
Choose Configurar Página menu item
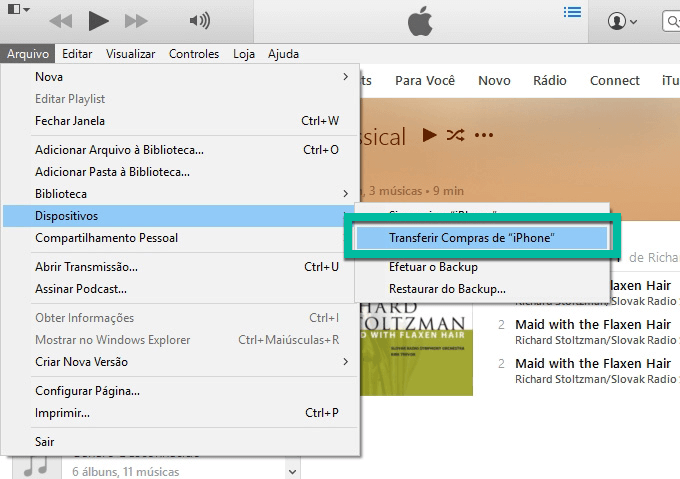point(181,391)
